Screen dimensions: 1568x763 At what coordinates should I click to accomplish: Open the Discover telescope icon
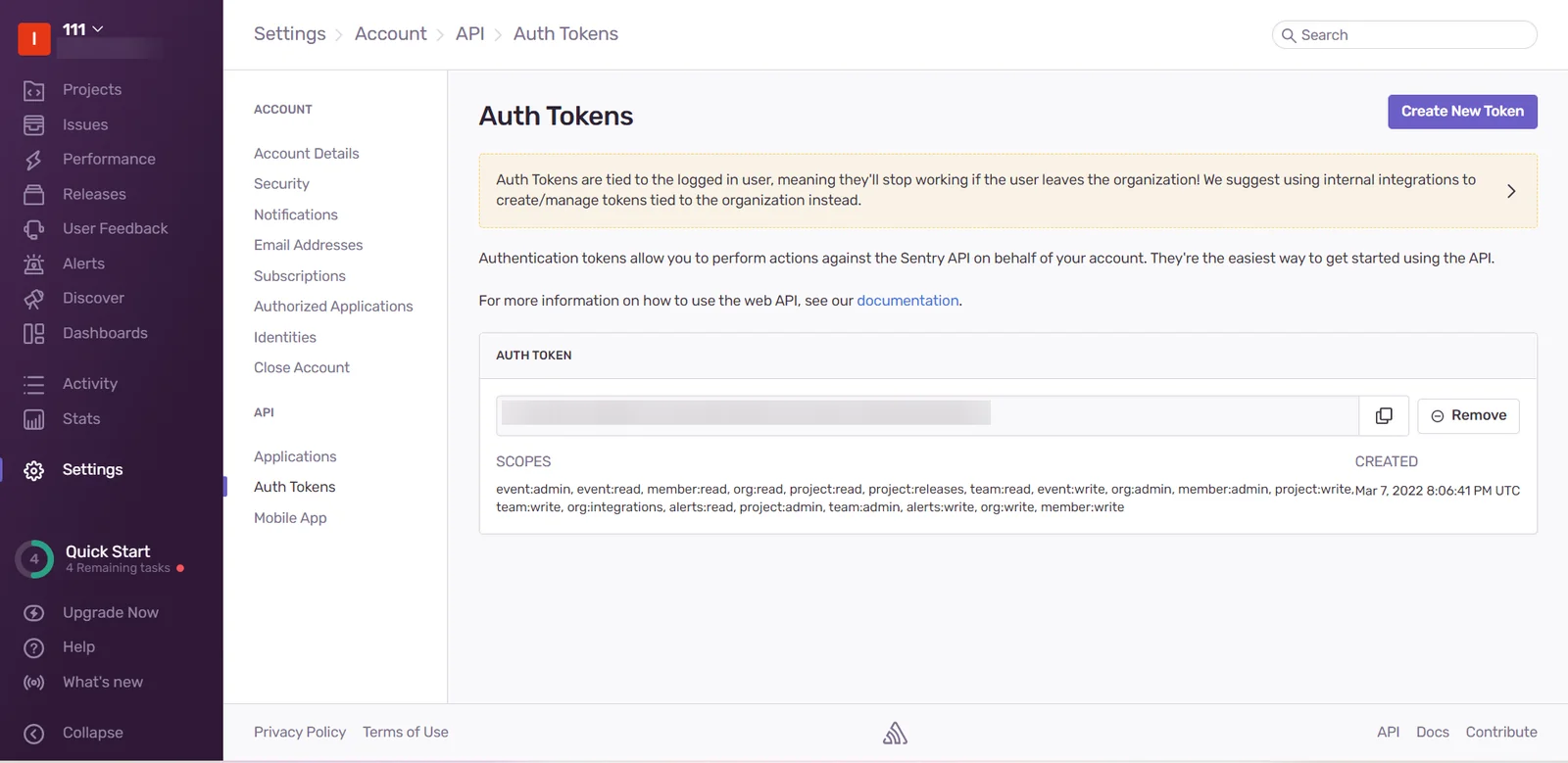pos(33,299)
